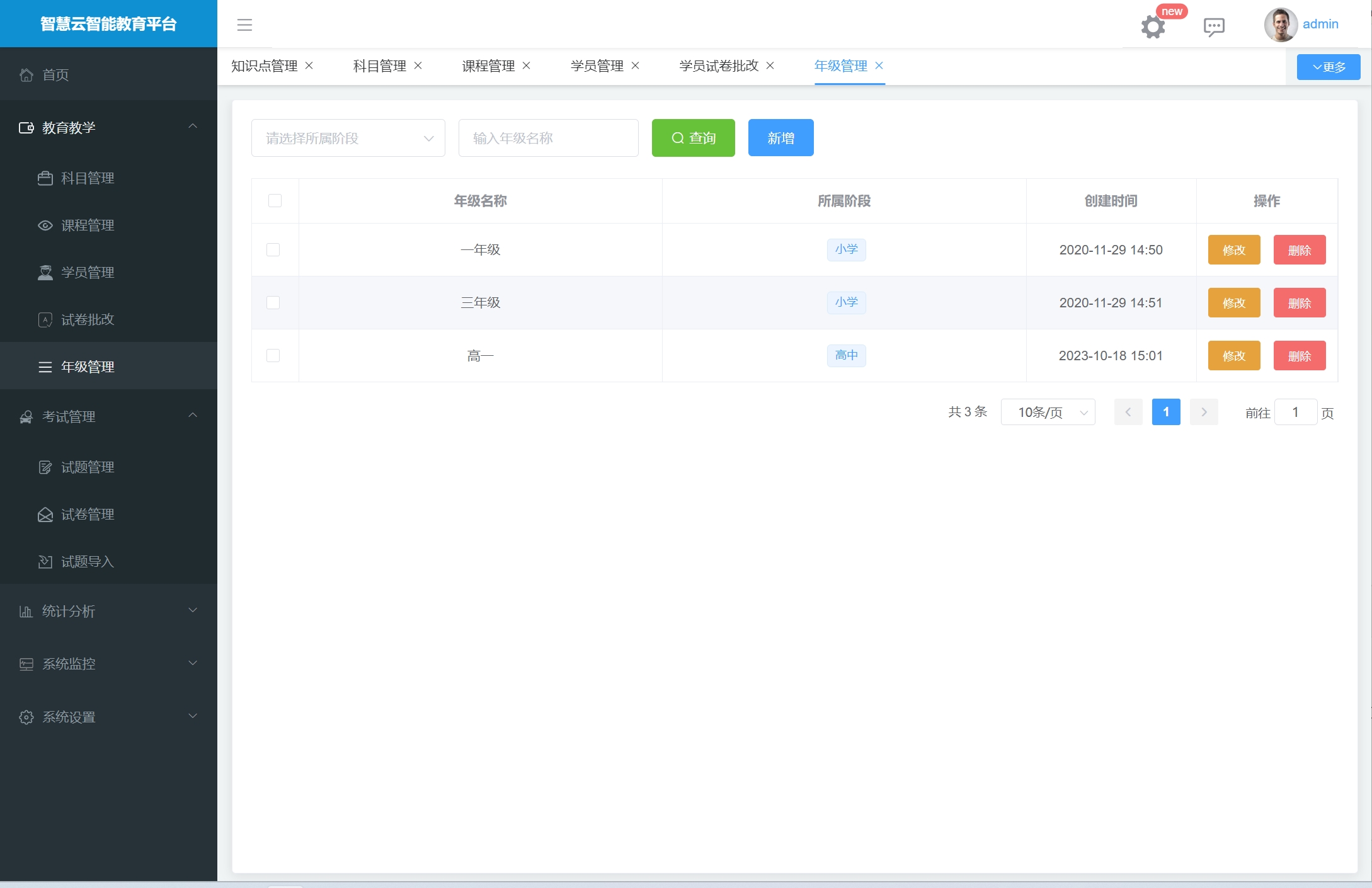
Task: Click the settings gear icon in header
Action: coord(1153,27)
